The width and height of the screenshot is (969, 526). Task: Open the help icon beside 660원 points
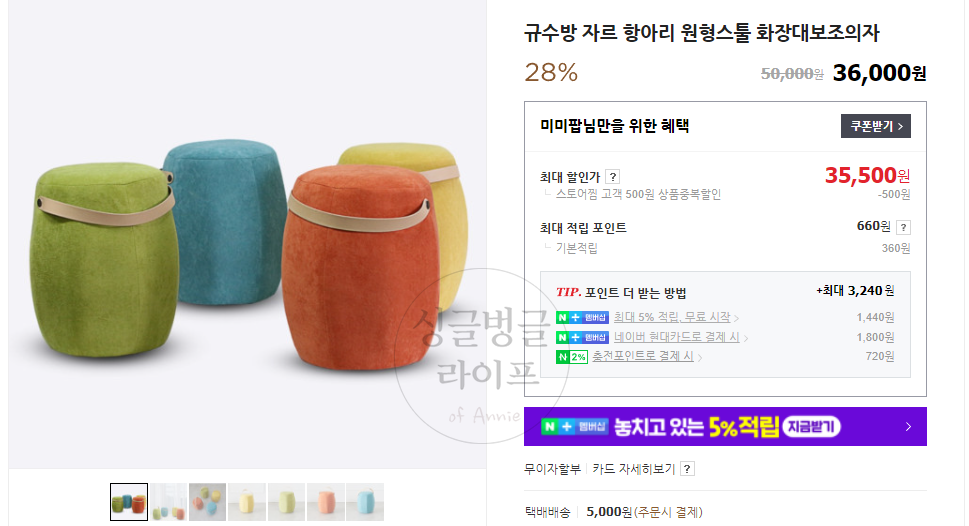[x=903, y=227]
